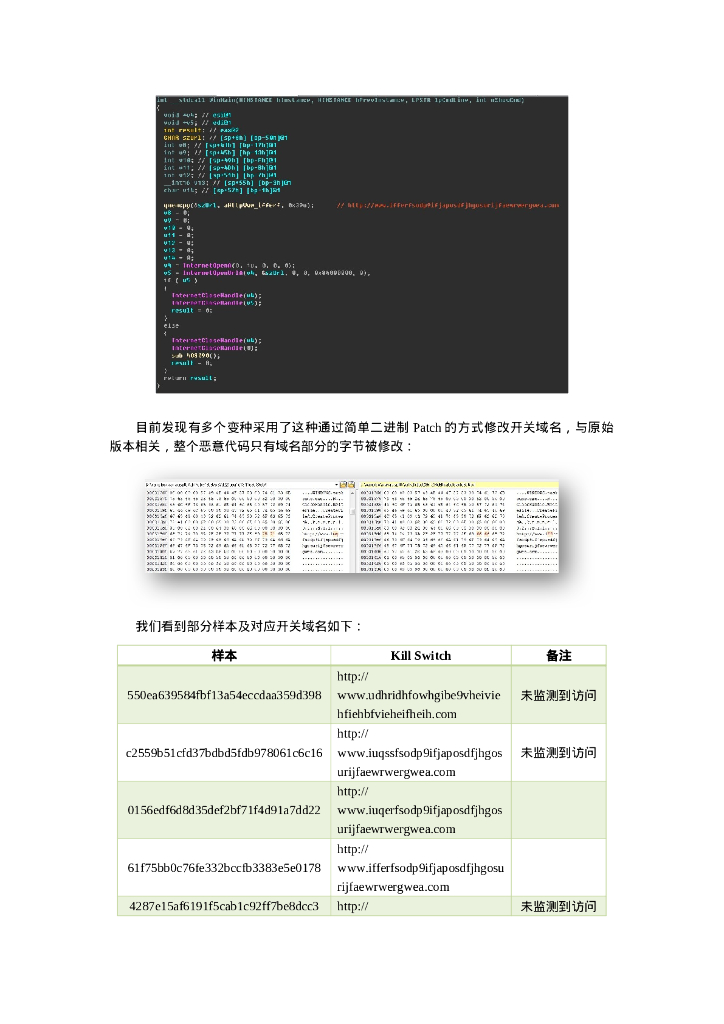Click the line 版本相关，整个恶意代码只有域名部分
Screen dimensions: 724x1024
pyautogui.click(x=261, y=447)
